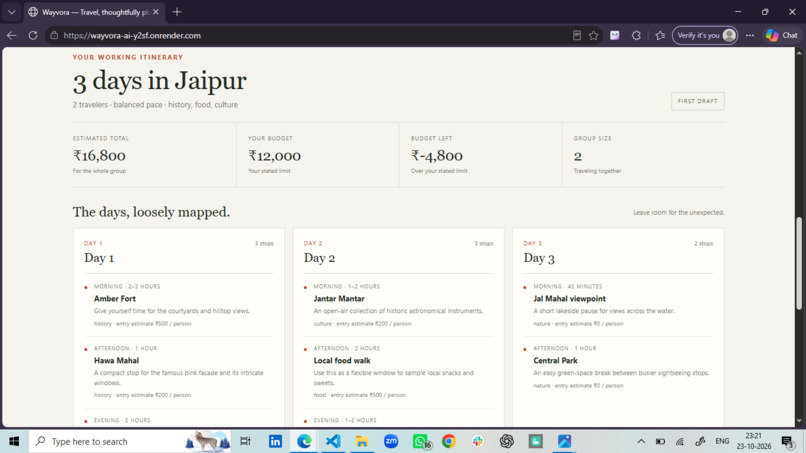Image resolution: width=806 pixels, height=453 pixels.
Task: Select the Estimated Total ₹16,800 value
Action: 99,155
